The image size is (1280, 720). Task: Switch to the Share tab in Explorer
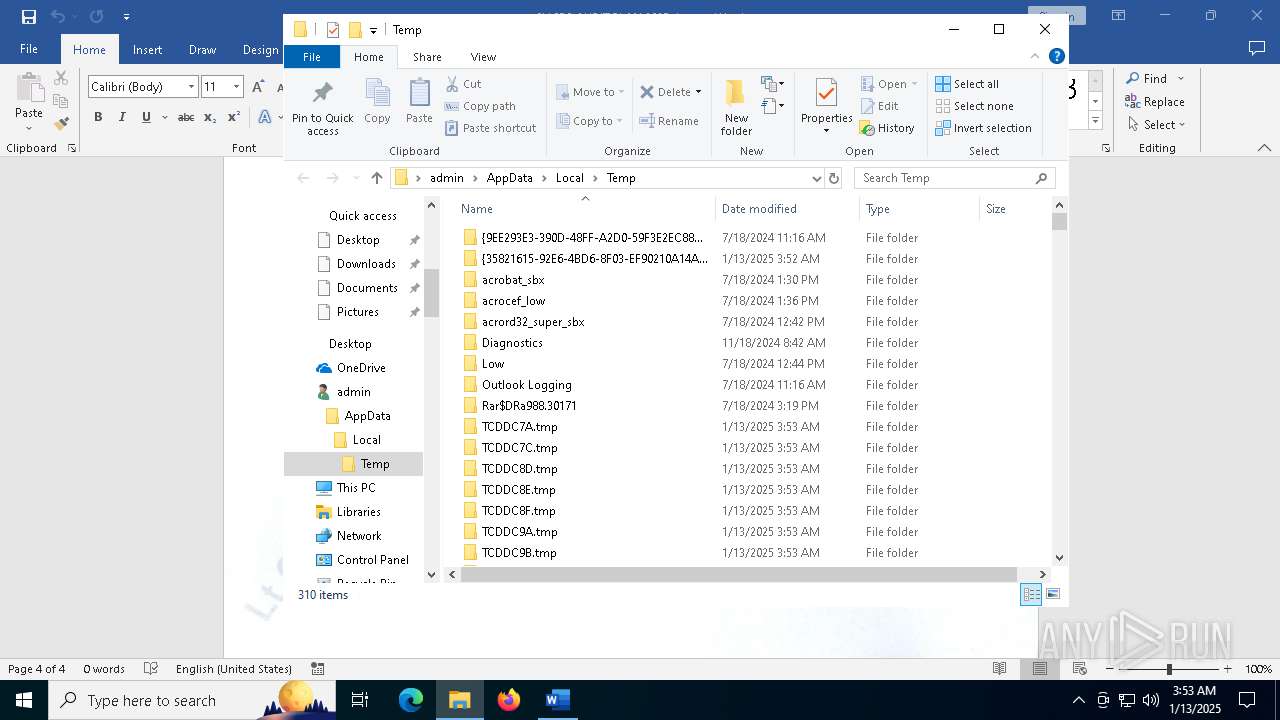click(427, 57)
